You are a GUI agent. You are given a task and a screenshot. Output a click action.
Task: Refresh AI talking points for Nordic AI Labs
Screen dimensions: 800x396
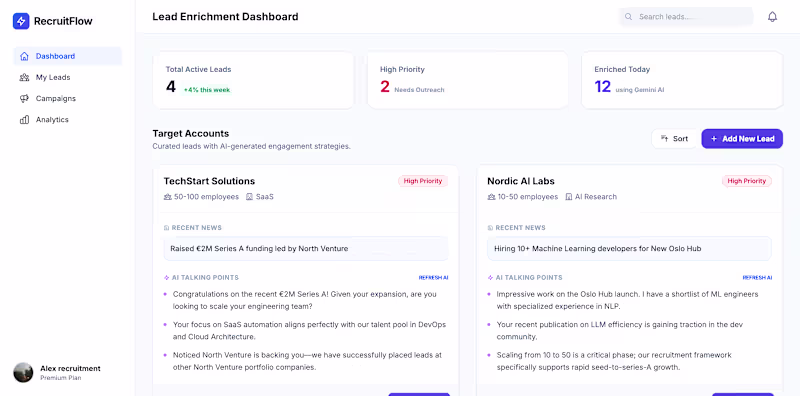pyautogui.click(x=757, y=278)
